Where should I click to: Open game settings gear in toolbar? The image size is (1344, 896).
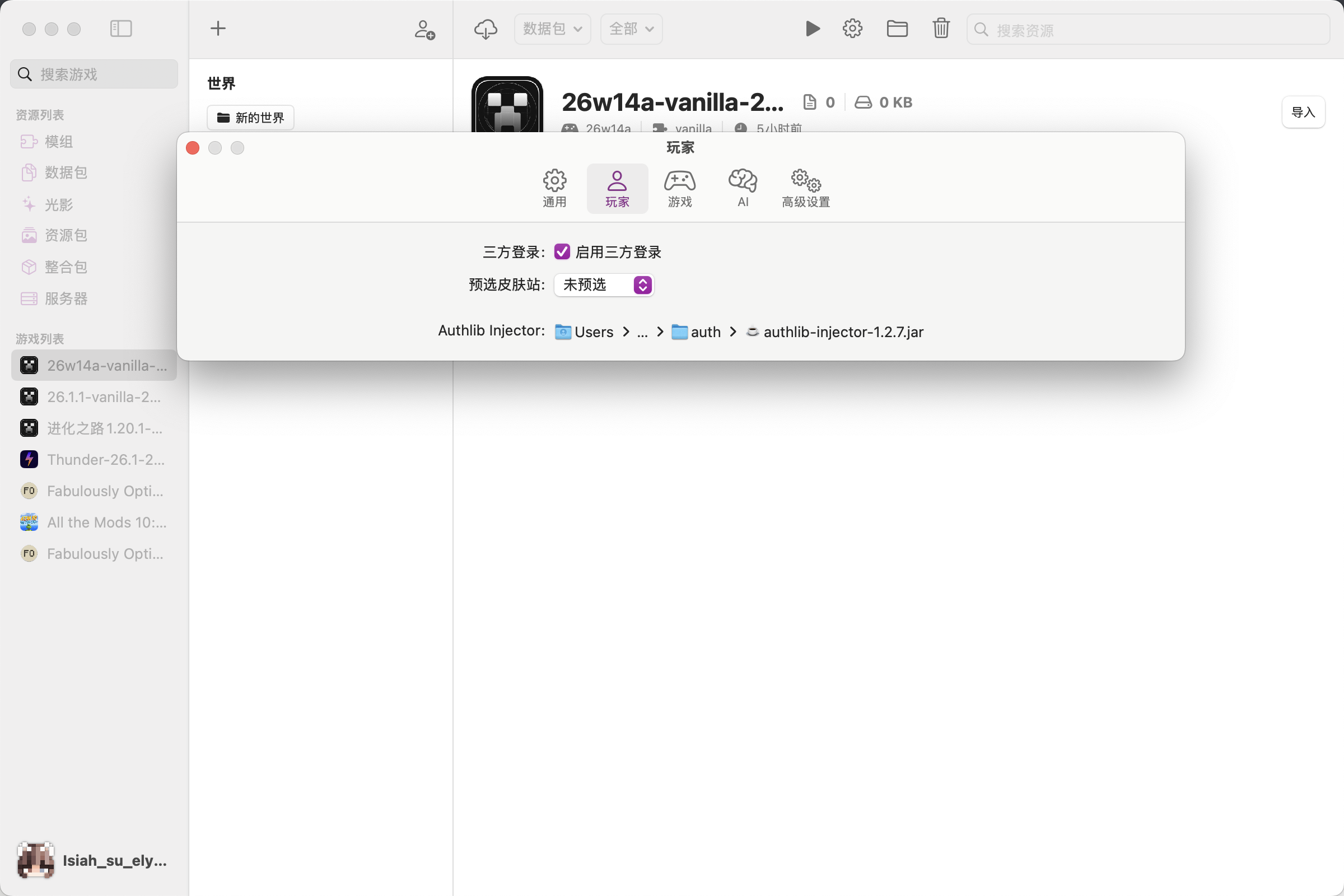pyautogui.click(x=852, y=29)
